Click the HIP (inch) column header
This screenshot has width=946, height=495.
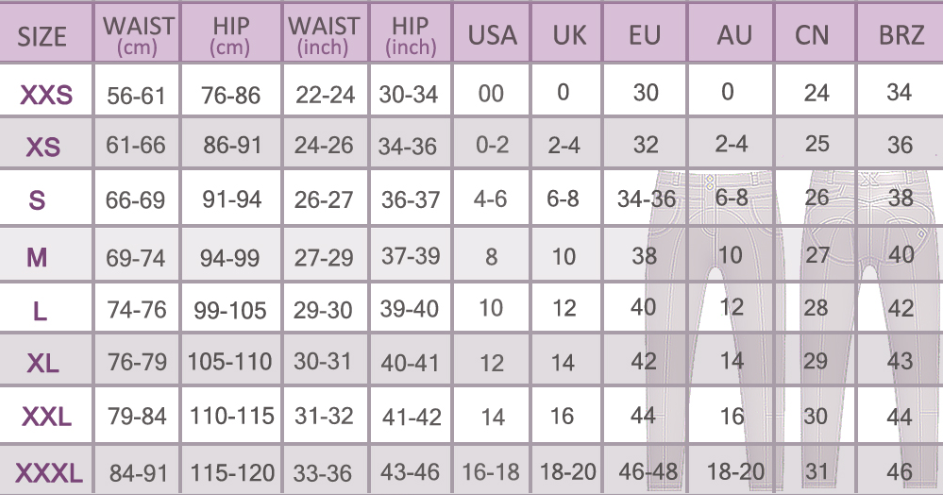pos(410,36)
